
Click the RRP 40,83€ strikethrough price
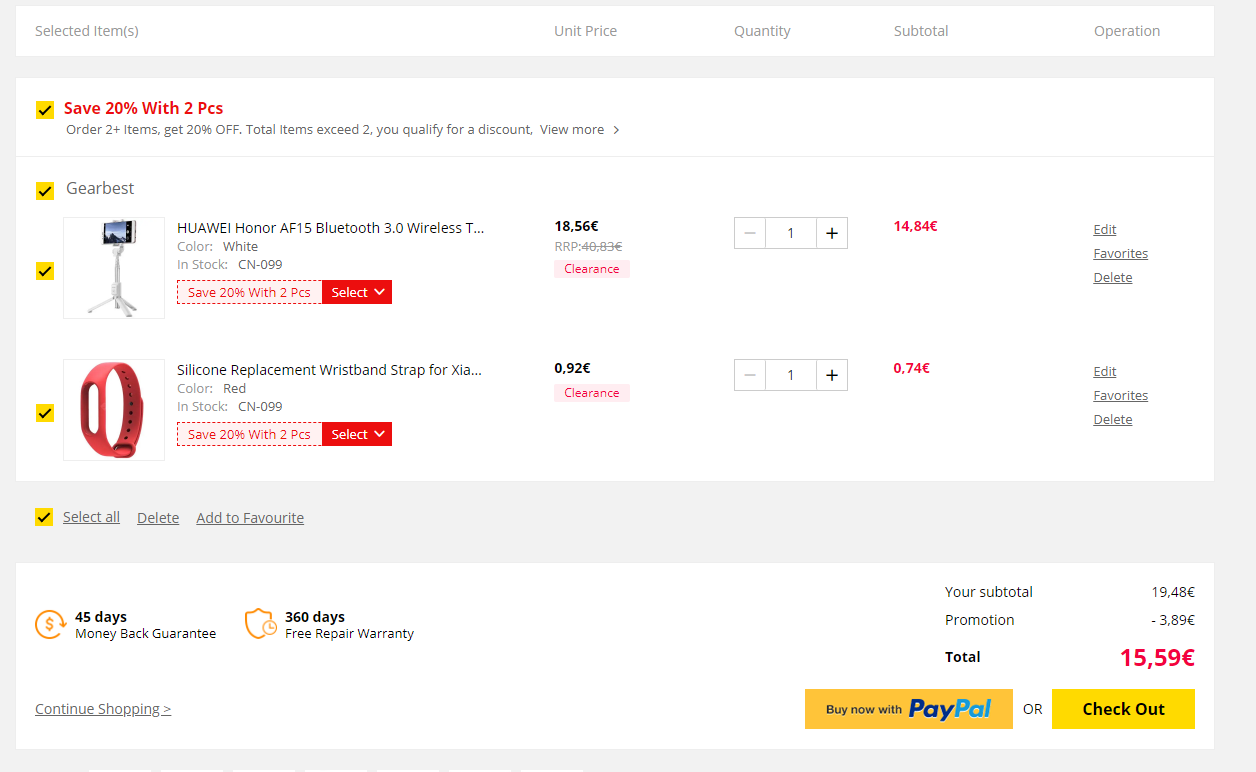(588, 246)
